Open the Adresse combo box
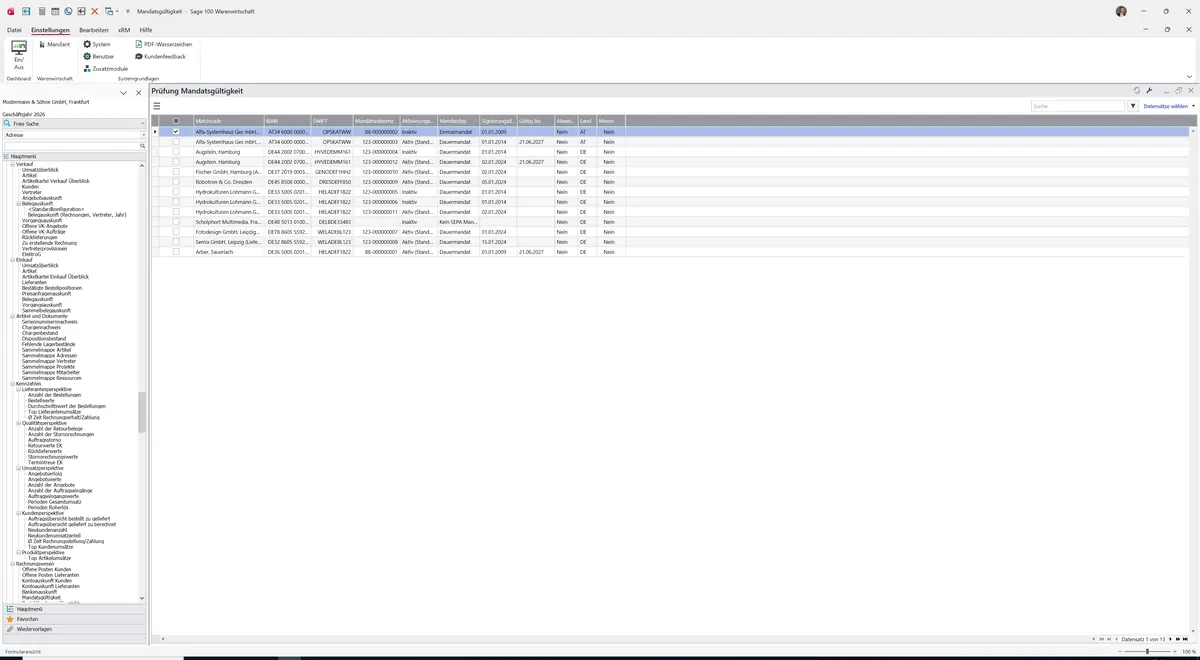This screenshot has width=1200, height=660. tap(73, 134)
